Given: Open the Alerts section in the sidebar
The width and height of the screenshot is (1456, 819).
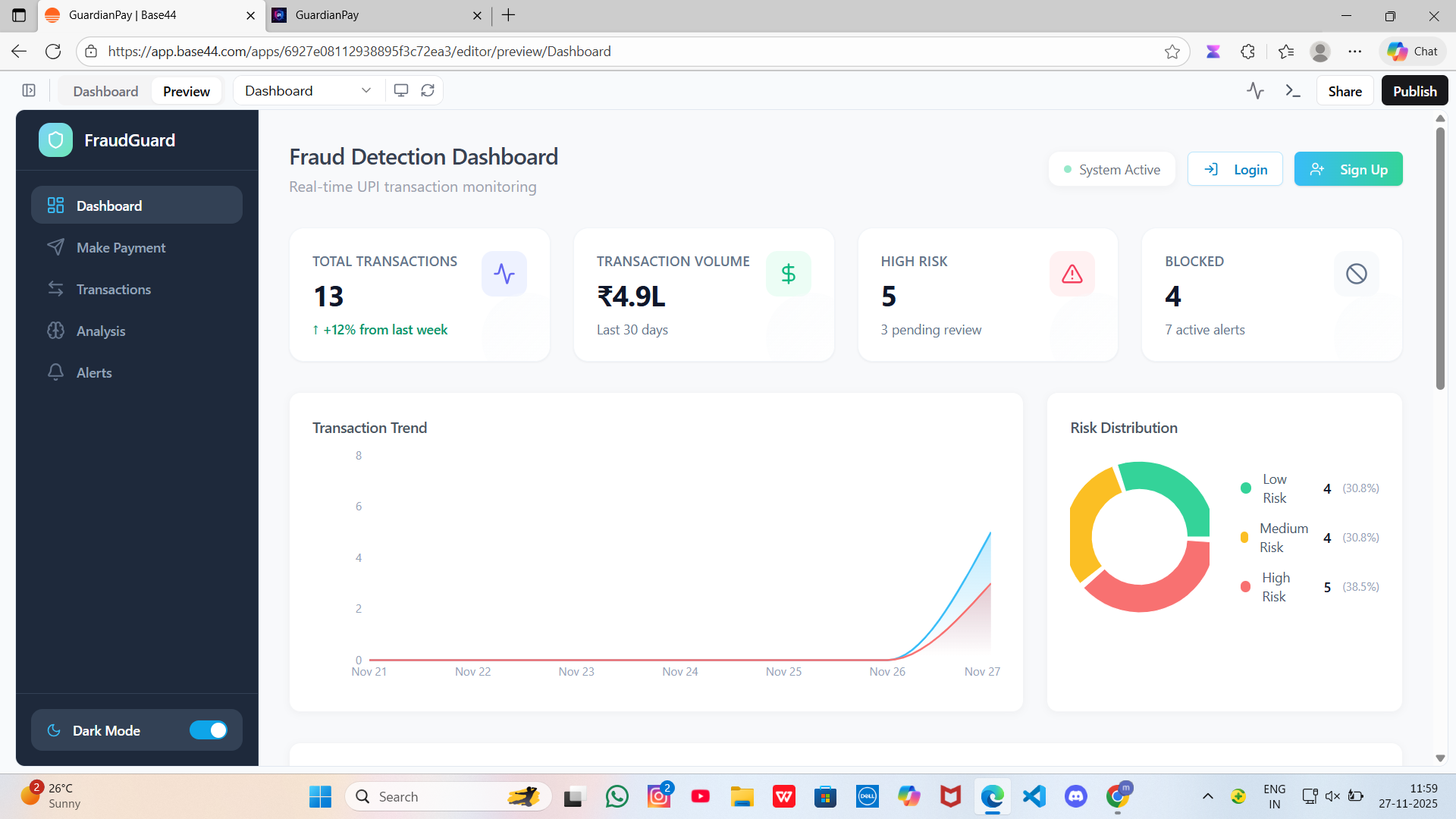Looking at the screenshot, I should [x=94, y=372].
